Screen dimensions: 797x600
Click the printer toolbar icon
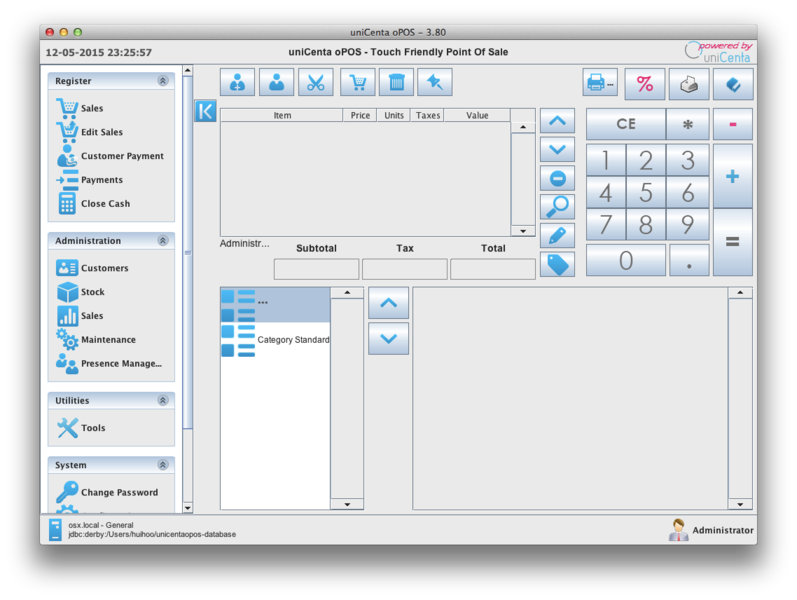pos(600,82)
